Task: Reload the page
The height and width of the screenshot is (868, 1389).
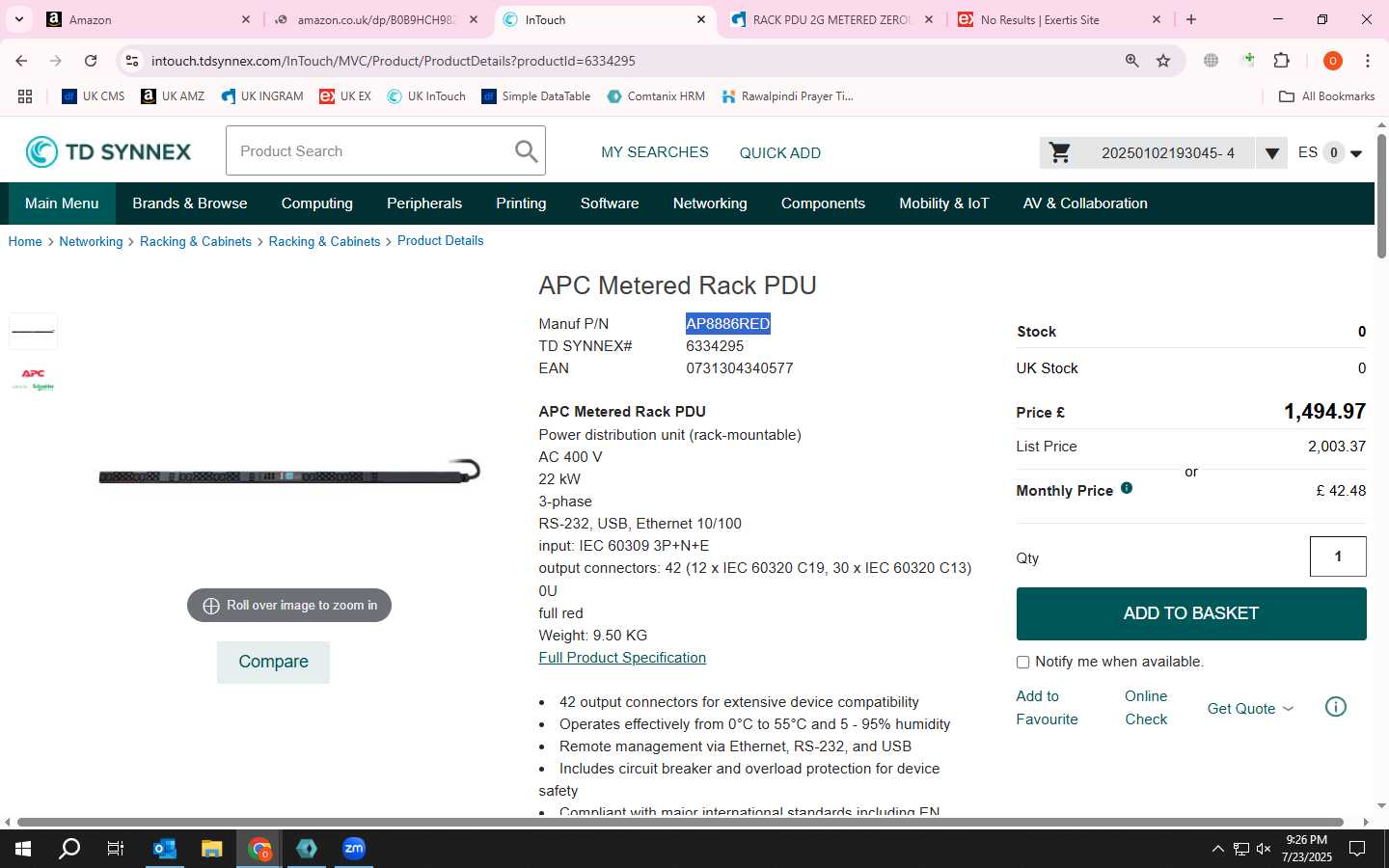Action: click(x=91, y=61)
